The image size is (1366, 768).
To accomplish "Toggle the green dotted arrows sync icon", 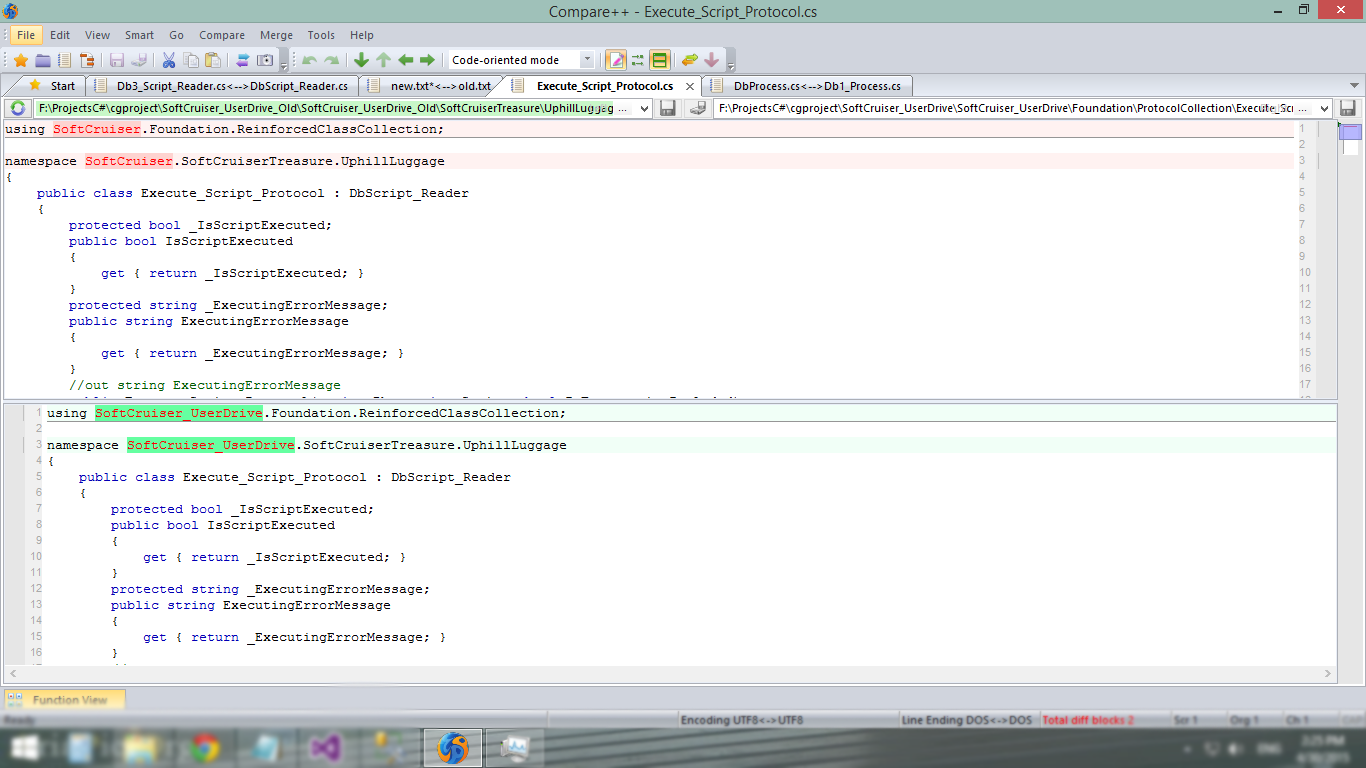I will [638, 60].
